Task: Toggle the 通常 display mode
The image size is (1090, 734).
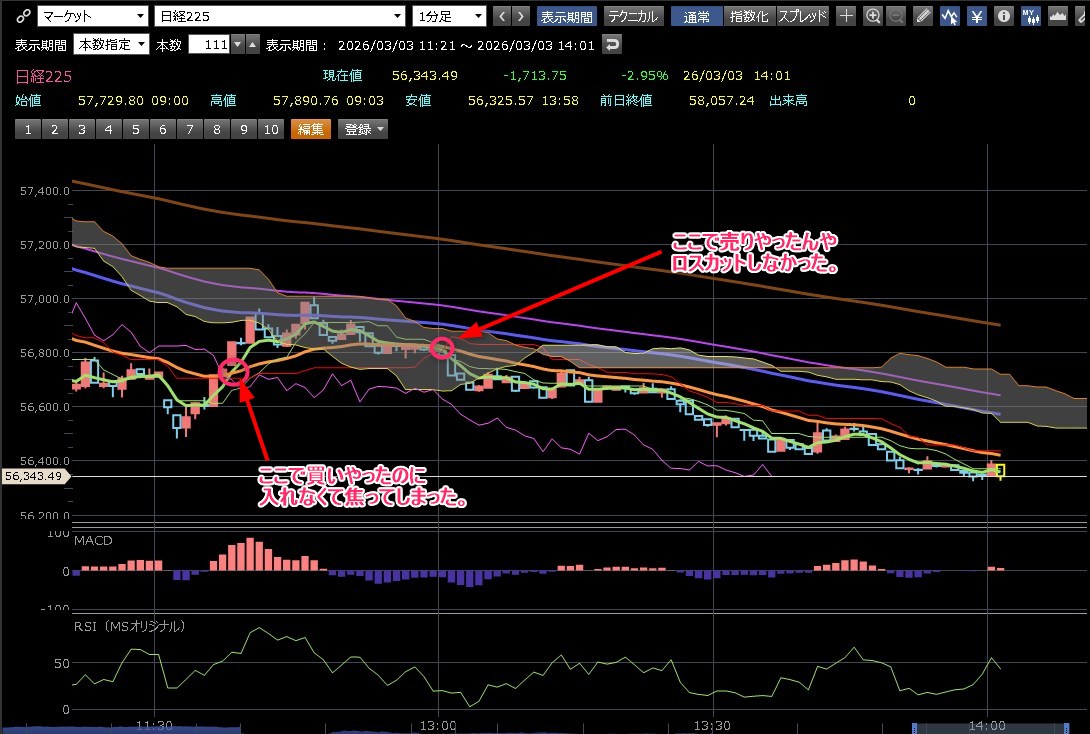Action: coord(696,16)
